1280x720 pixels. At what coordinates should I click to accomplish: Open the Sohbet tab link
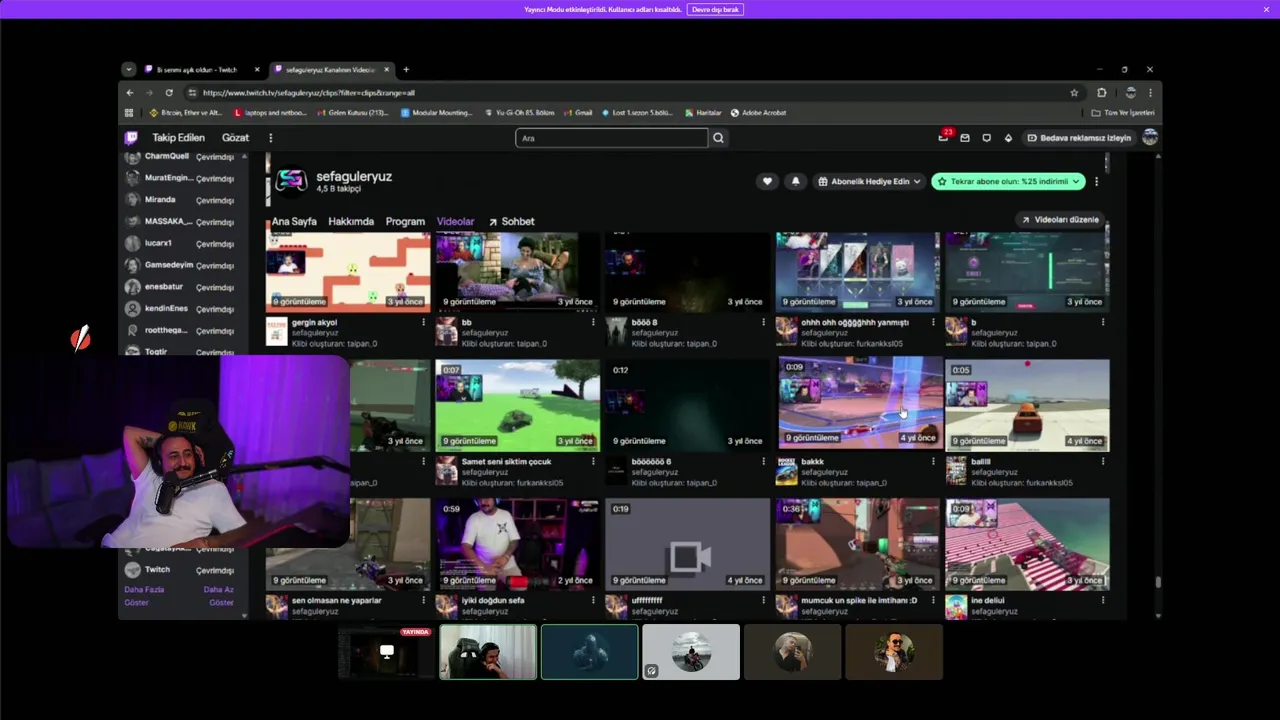coord(511,221)
